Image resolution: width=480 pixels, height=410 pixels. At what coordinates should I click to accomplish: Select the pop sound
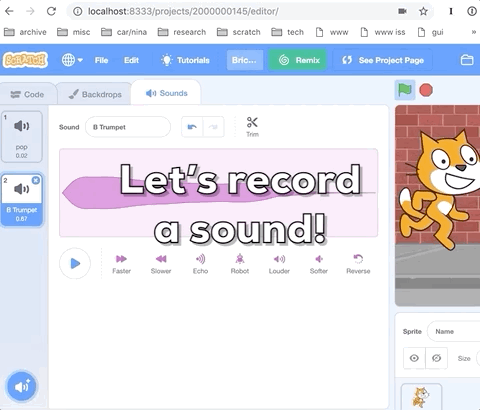[22, 137]
